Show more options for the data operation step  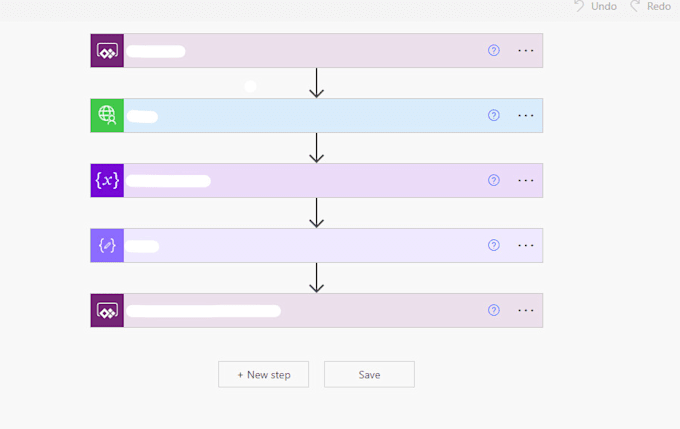coord(526,246)
